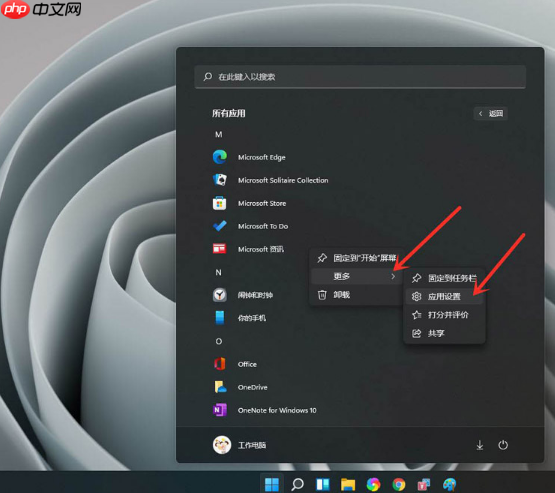The image size is (555, 493).
Task: Click the O letter group header
Action: click(x=219, y=341)
